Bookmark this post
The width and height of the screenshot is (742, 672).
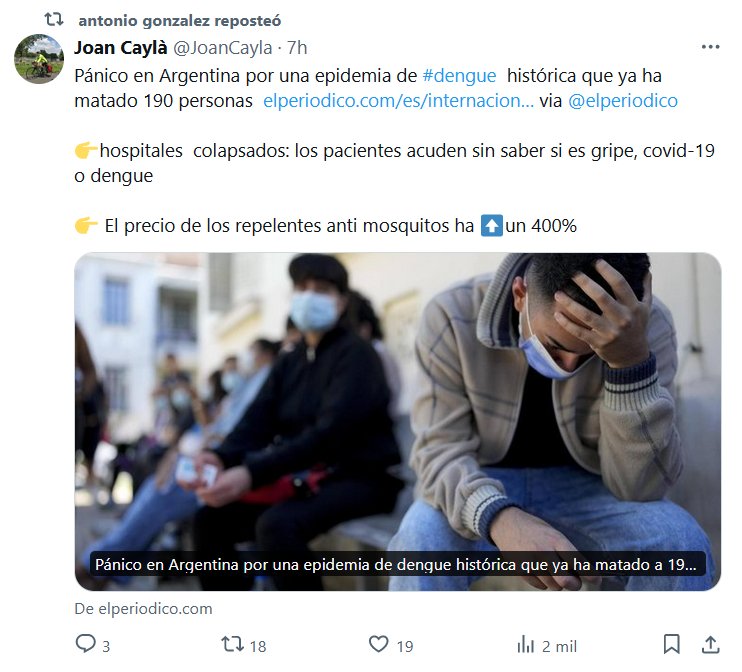pos(671,644)
